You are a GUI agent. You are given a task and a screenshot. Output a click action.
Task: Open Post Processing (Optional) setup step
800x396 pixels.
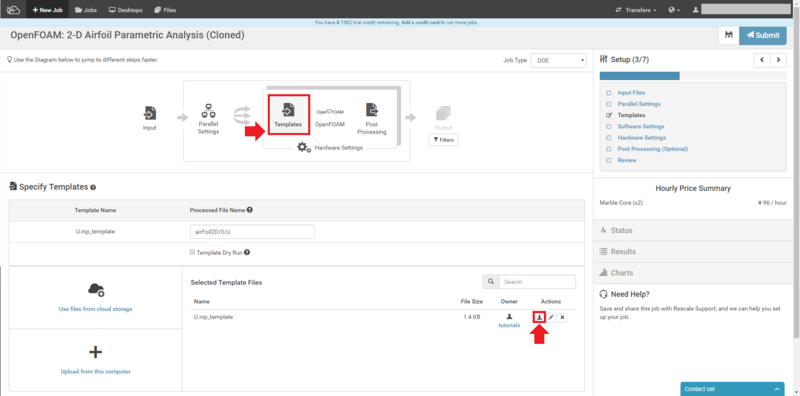653,149
